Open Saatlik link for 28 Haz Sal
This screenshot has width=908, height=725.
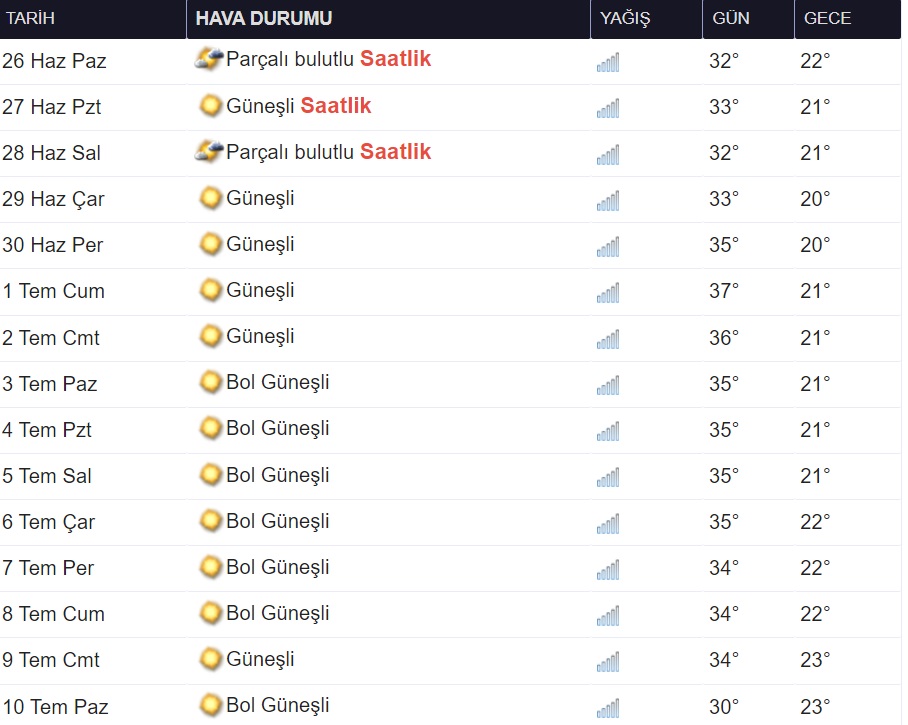pyautogui.click(x=395, y=151)
